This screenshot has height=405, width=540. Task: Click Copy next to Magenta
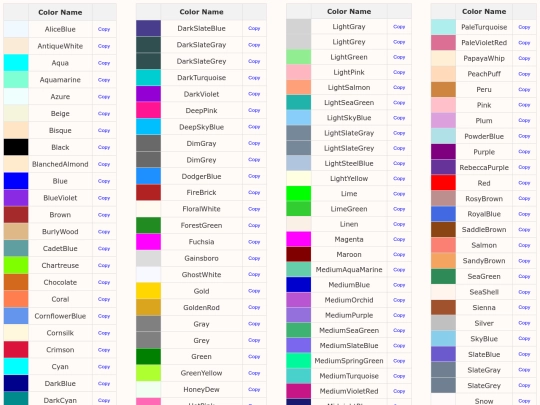(399, 239)
